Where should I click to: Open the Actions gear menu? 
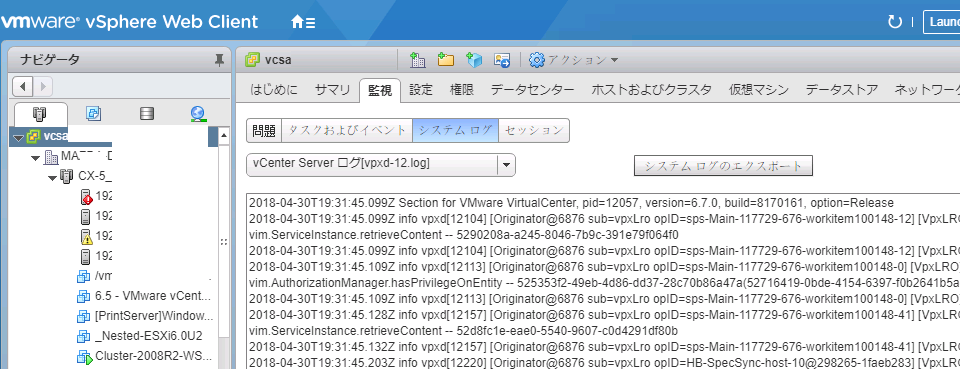(x=573, y=60)
